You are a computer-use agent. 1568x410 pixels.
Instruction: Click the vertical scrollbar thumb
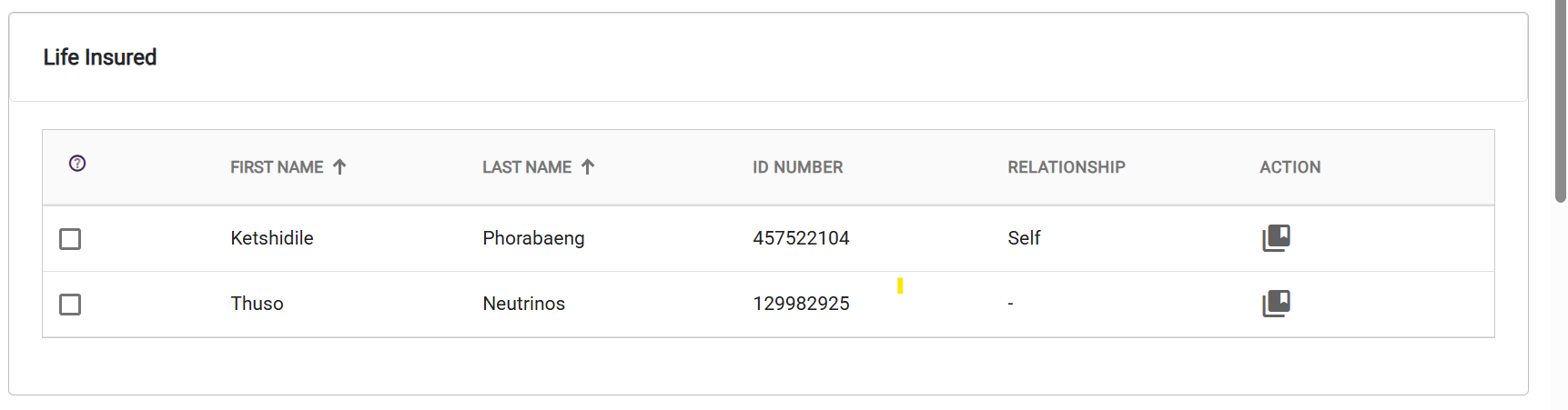tap(1560, 100)
